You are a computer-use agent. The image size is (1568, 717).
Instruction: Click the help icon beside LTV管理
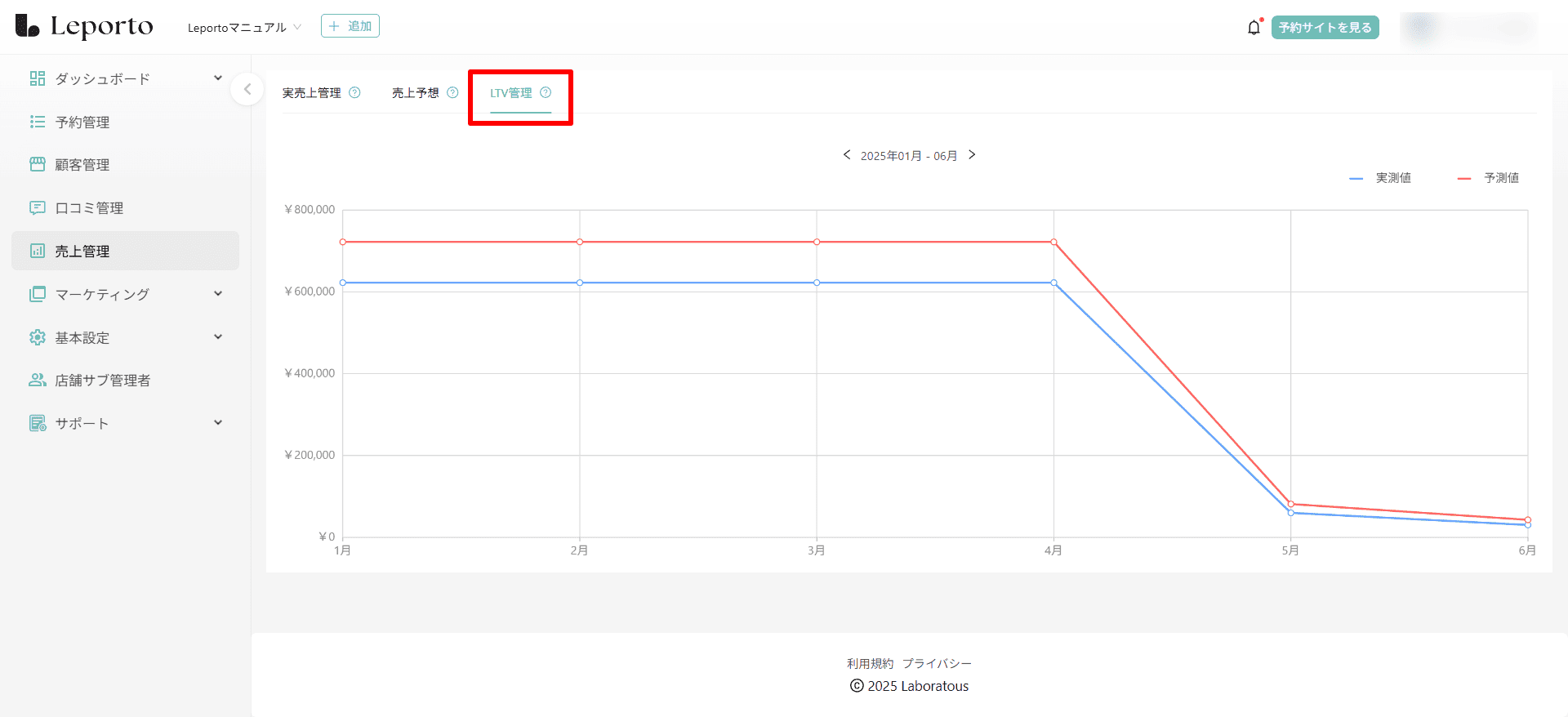point(546,92)
